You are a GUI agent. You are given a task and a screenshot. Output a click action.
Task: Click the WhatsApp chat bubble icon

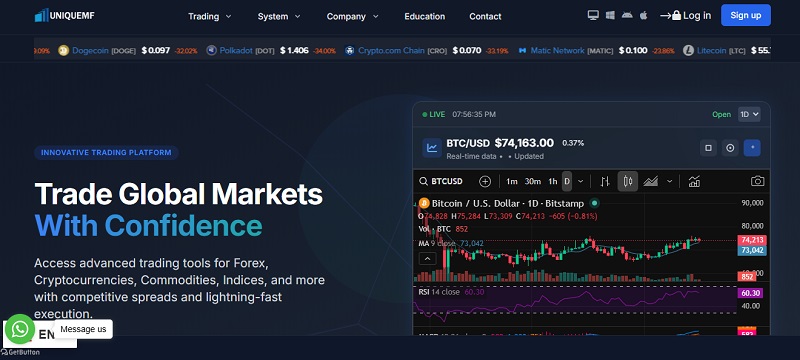pyautogui.click(x=20, y=329)
